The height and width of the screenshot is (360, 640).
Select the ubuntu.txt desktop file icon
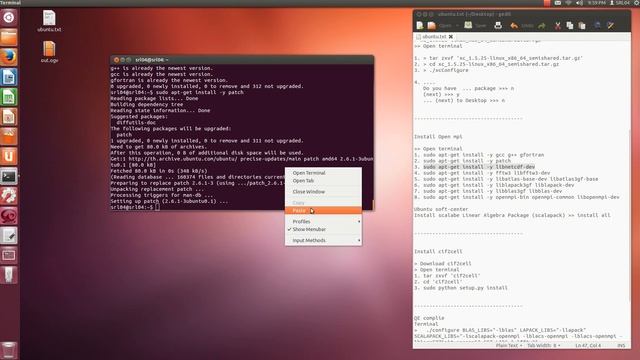49,21
